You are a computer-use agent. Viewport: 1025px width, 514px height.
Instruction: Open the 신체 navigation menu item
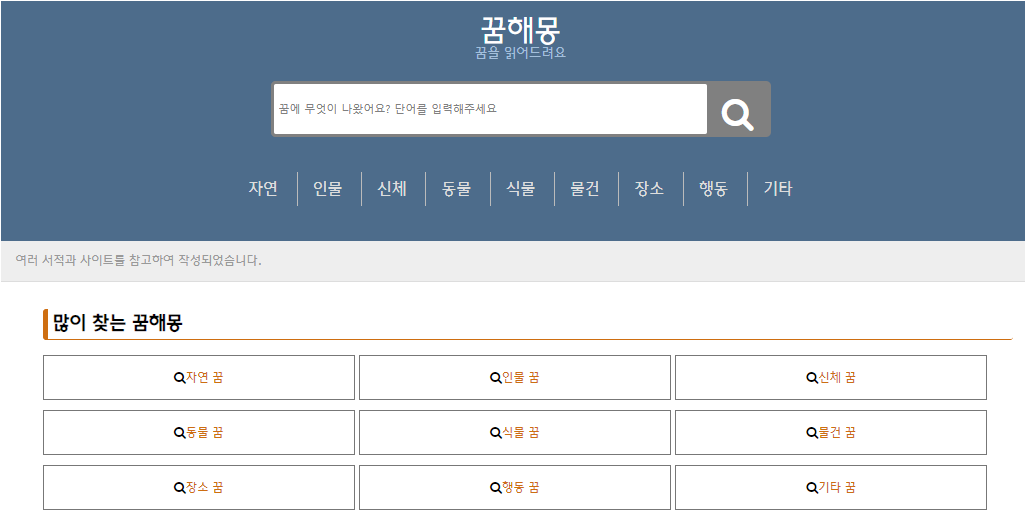click(x=392, y=188)
